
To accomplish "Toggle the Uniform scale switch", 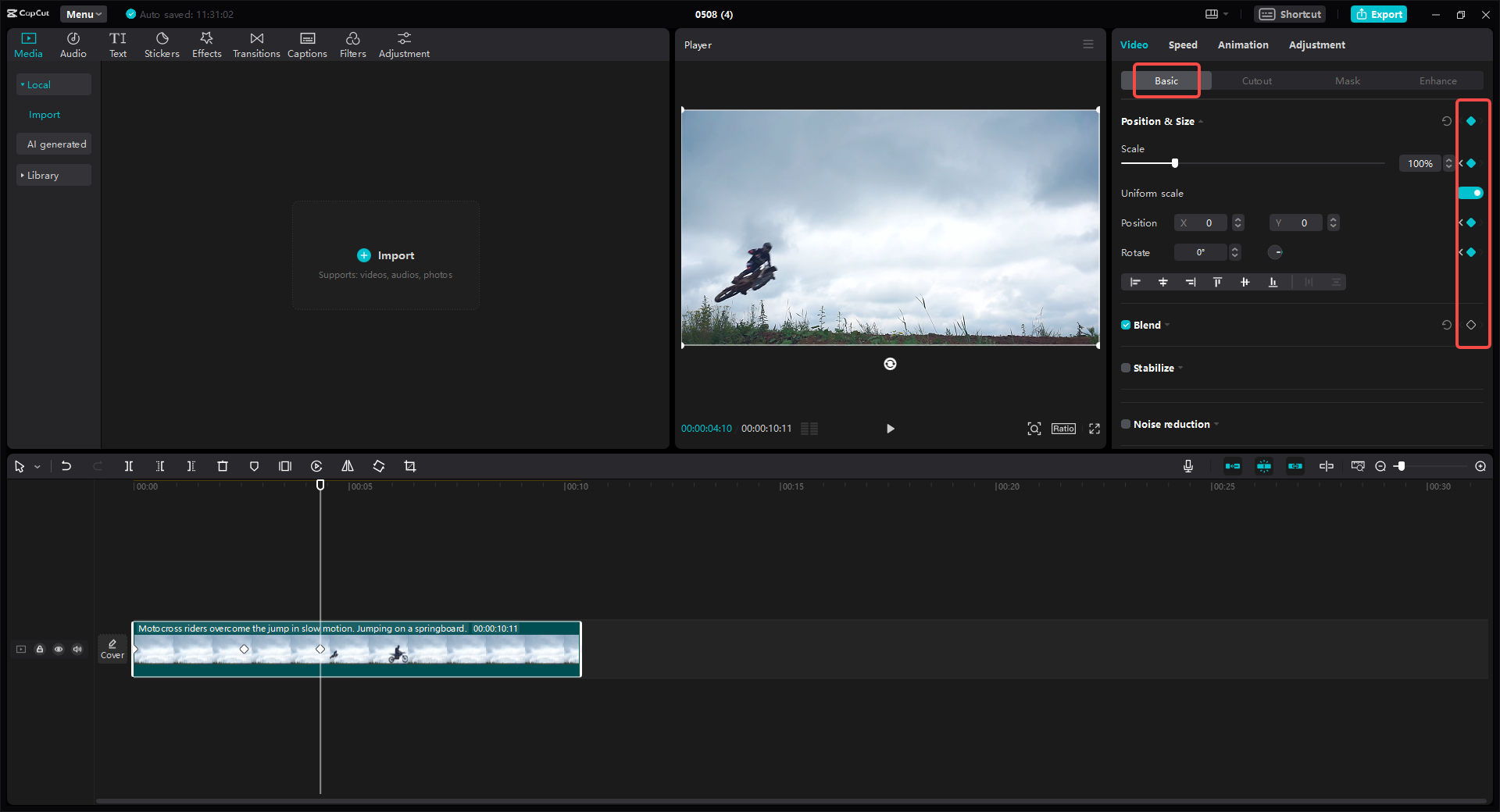I will pyautogui.click(x=1471, y=193).
